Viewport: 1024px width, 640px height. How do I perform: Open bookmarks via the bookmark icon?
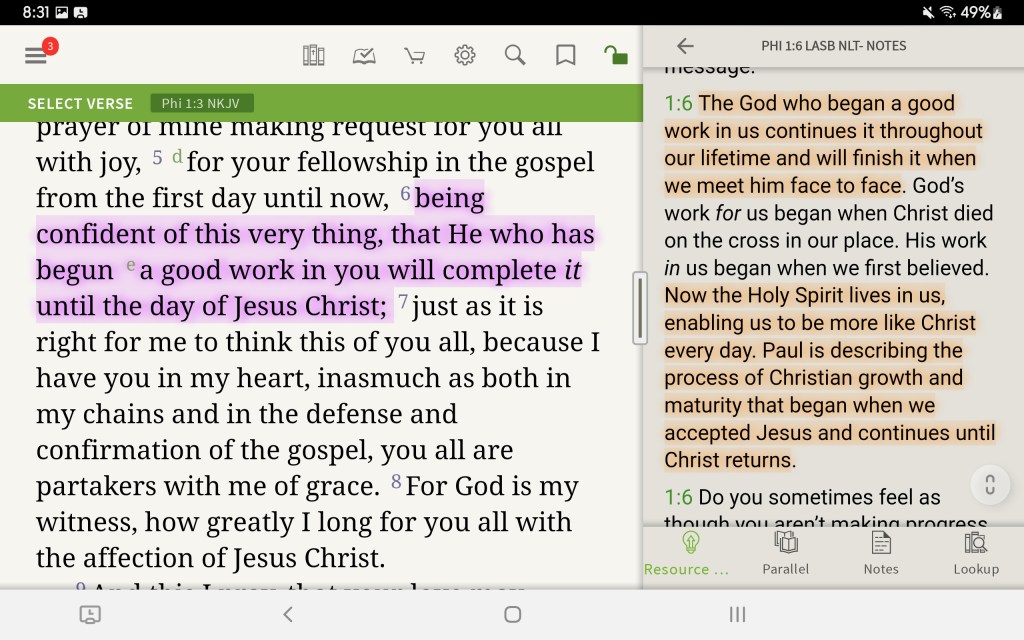[564, 55]
